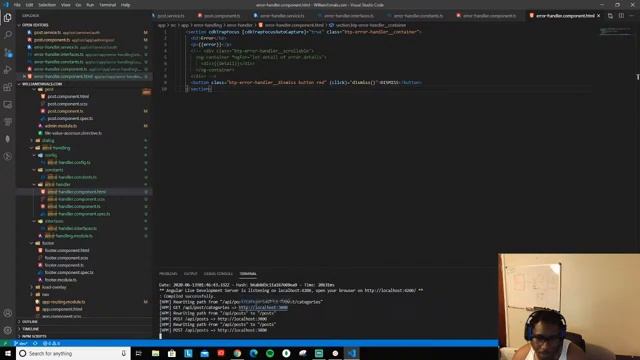Expand the Outline section

[29, 322]
